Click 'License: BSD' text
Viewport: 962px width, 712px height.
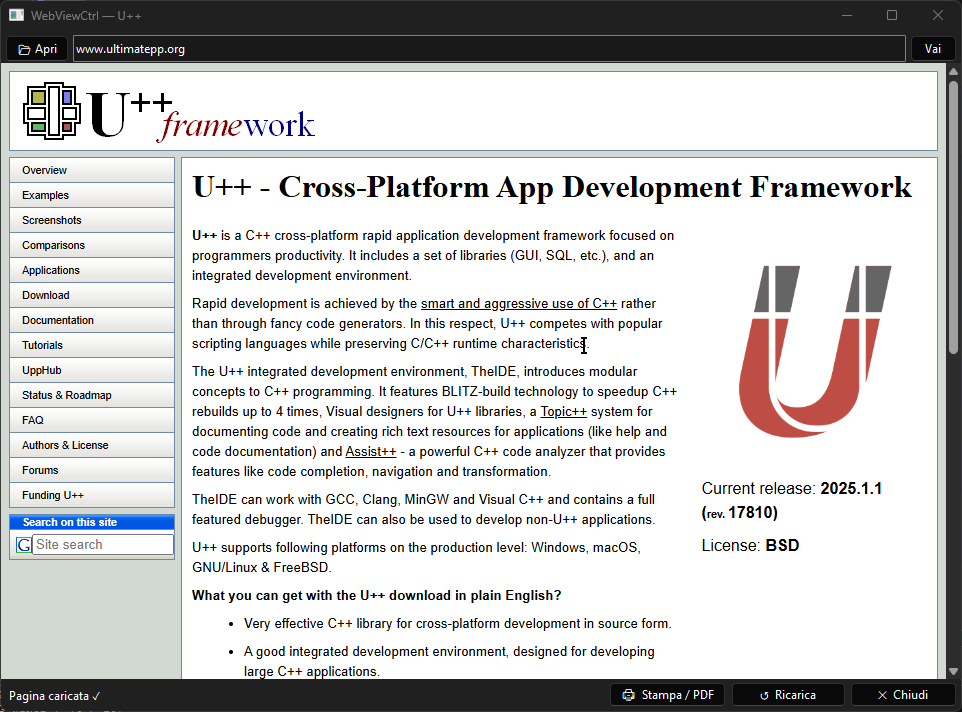pos(750,545)
